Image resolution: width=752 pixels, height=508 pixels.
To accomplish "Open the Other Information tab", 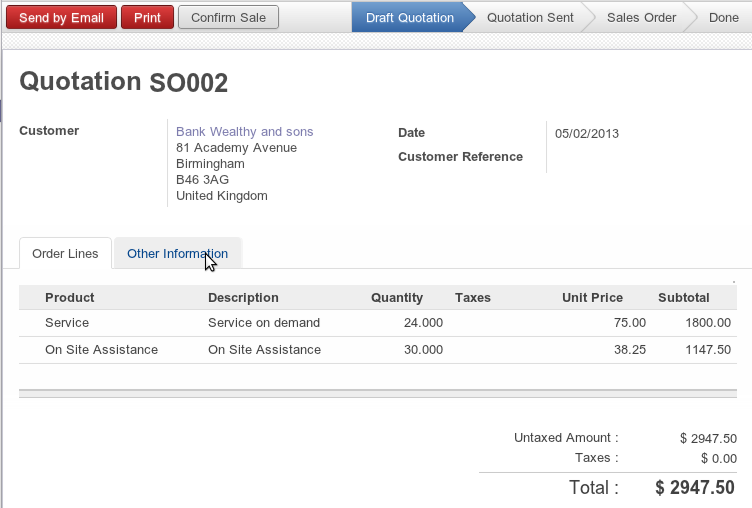I will coord(177,254).
